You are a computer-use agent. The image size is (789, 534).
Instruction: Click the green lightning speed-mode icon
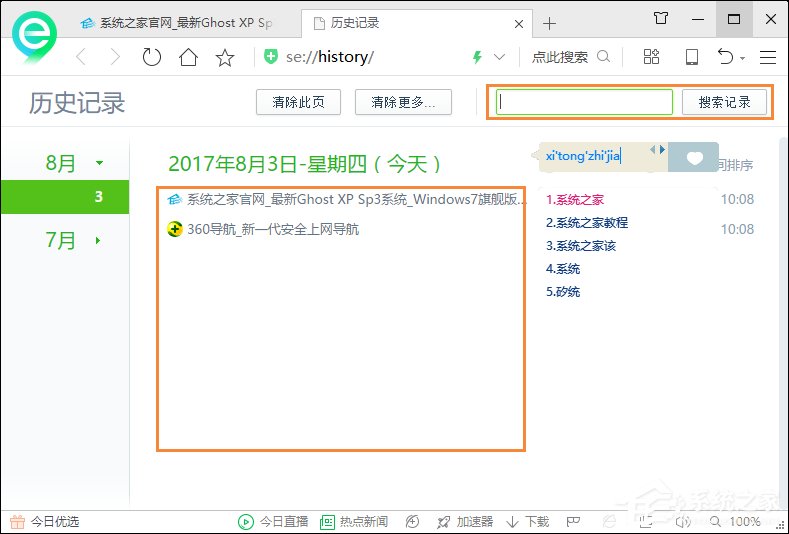pos(477,57)
